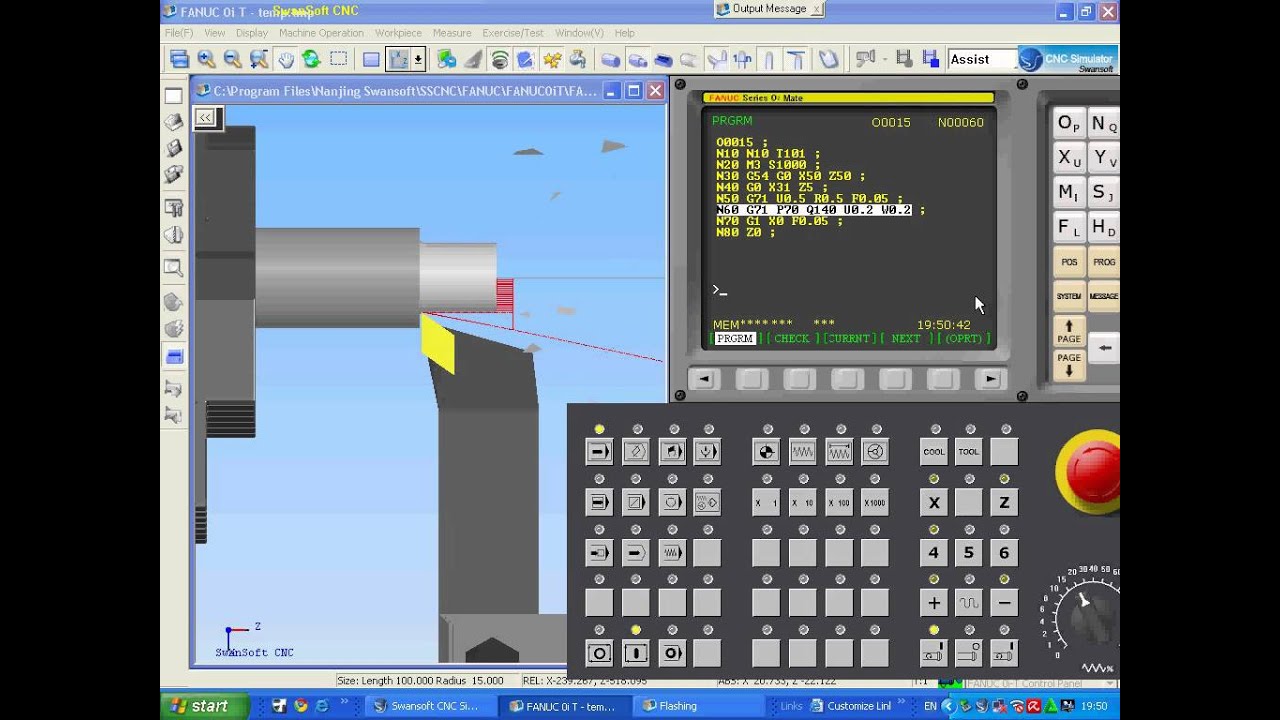Open the Output Message tab
Image resolution: width=1280 pixels, height=720 pixels.
tap(769, 9)
